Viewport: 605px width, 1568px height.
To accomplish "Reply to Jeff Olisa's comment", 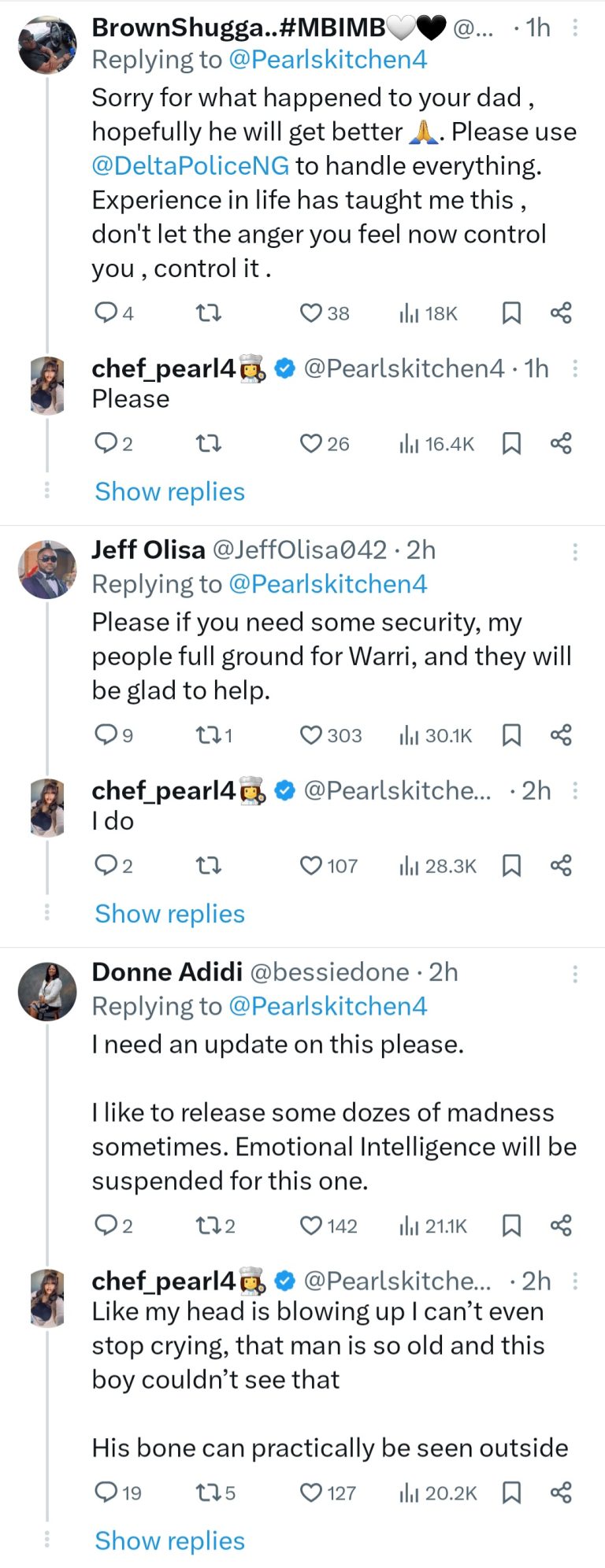I will pyautogui.click(x=106, y=736).
